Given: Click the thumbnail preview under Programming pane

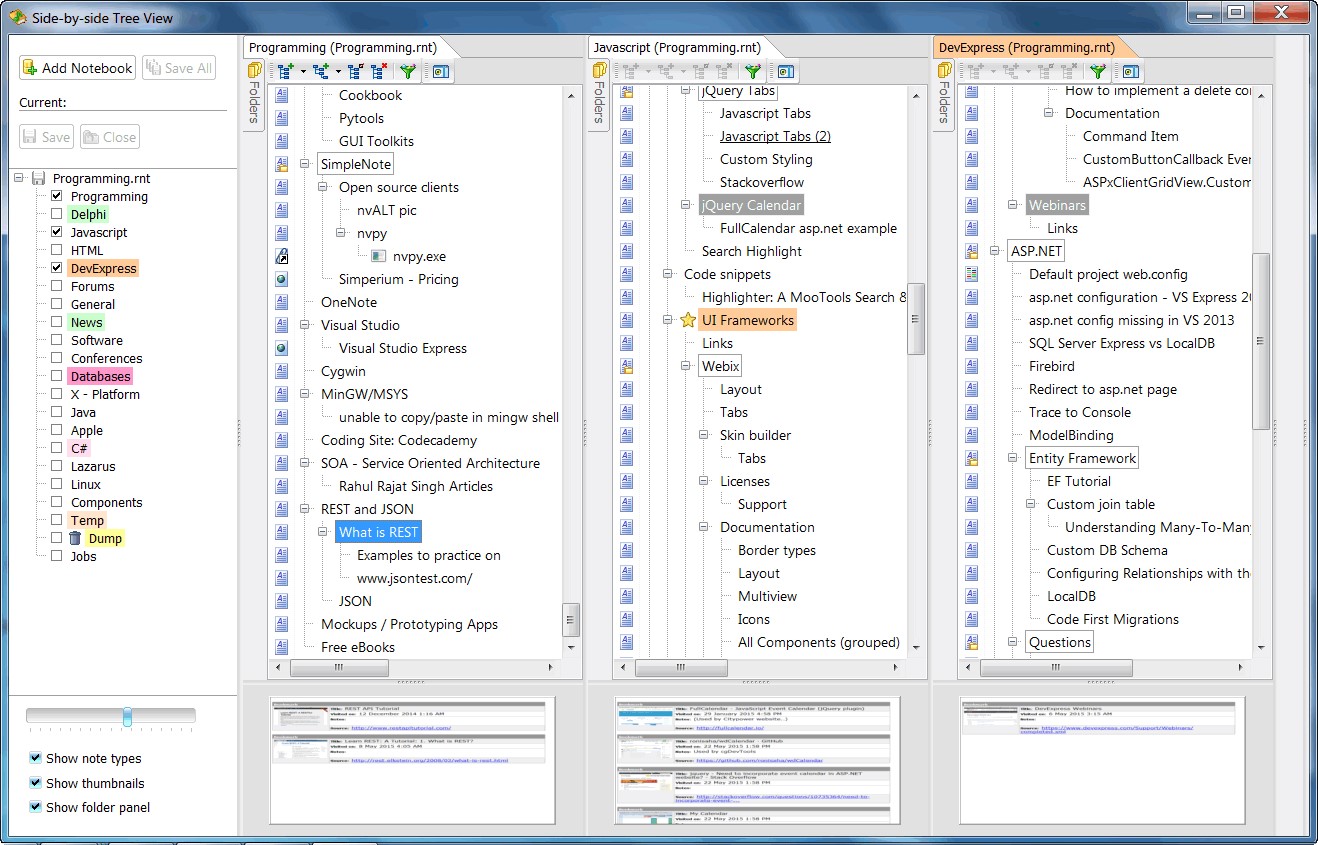Looking at the screenshot, I should (x=412, y=760).
